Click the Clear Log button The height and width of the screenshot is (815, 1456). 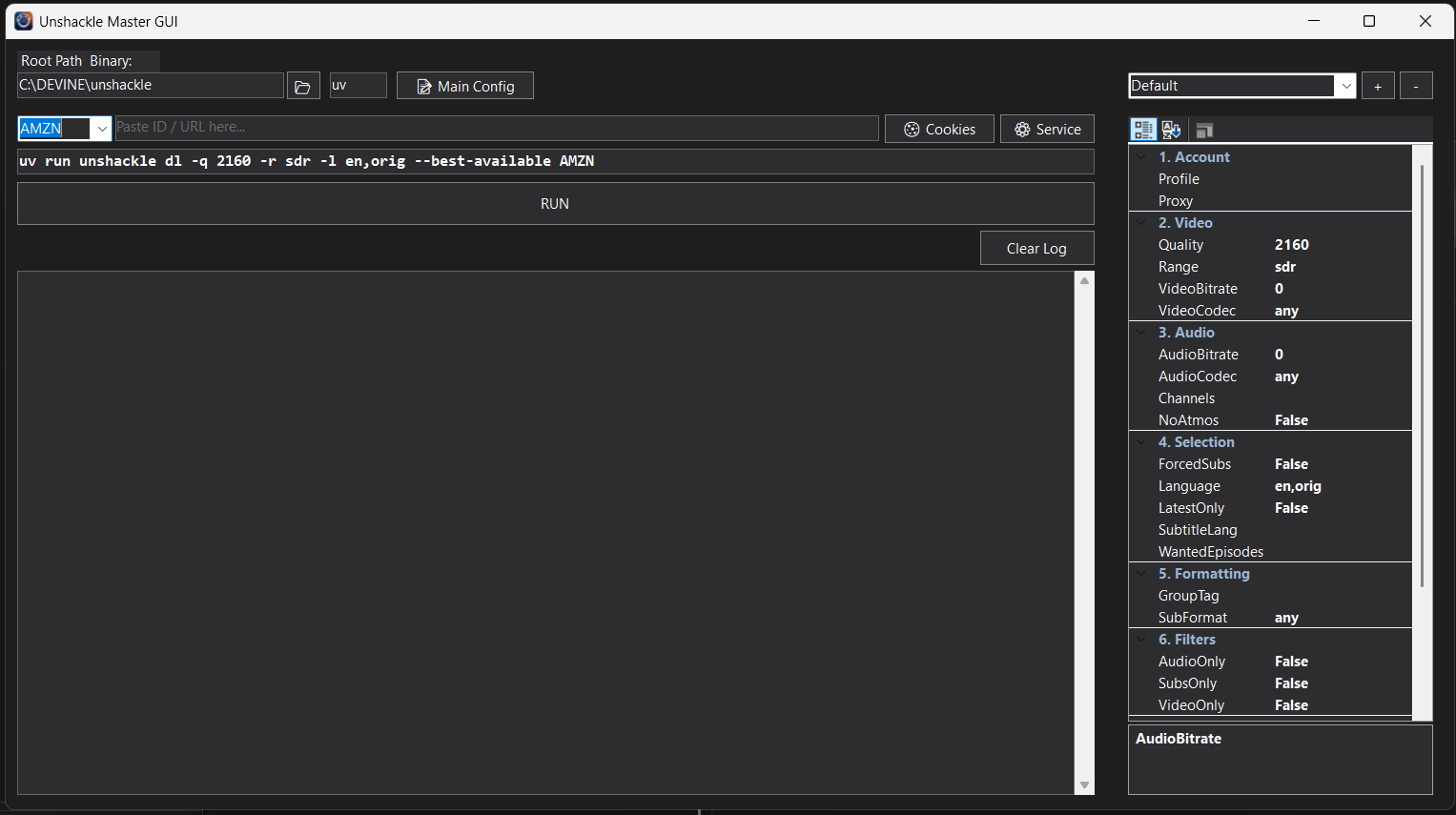(1036, 249)
